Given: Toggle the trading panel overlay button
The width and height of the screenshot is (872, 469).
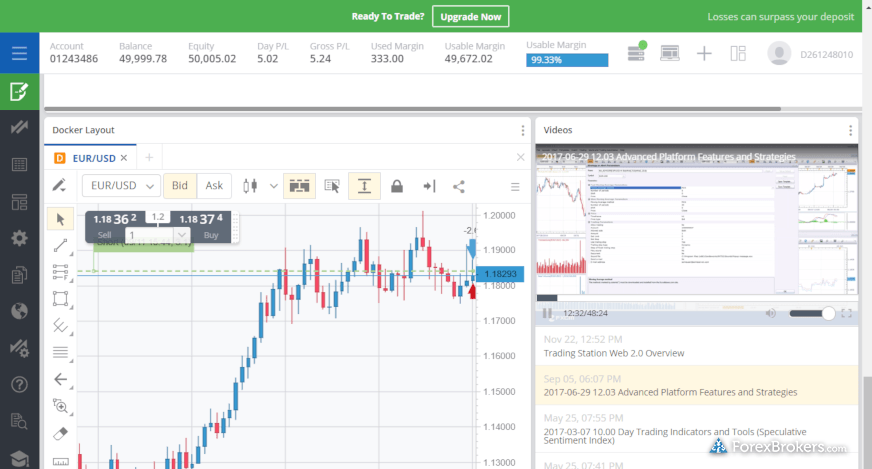Looking at the screenshot, I should pos(299,186).
